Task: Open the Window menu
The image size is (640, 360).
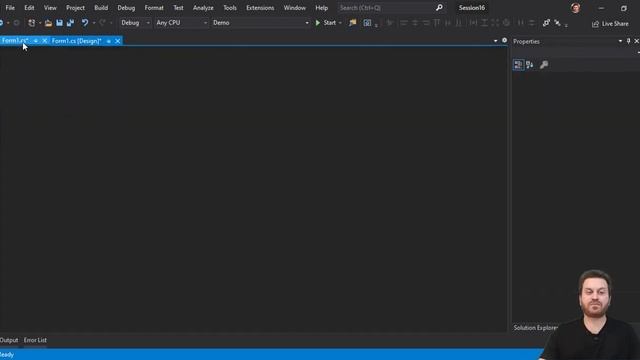Action: [x=295, y=8]
